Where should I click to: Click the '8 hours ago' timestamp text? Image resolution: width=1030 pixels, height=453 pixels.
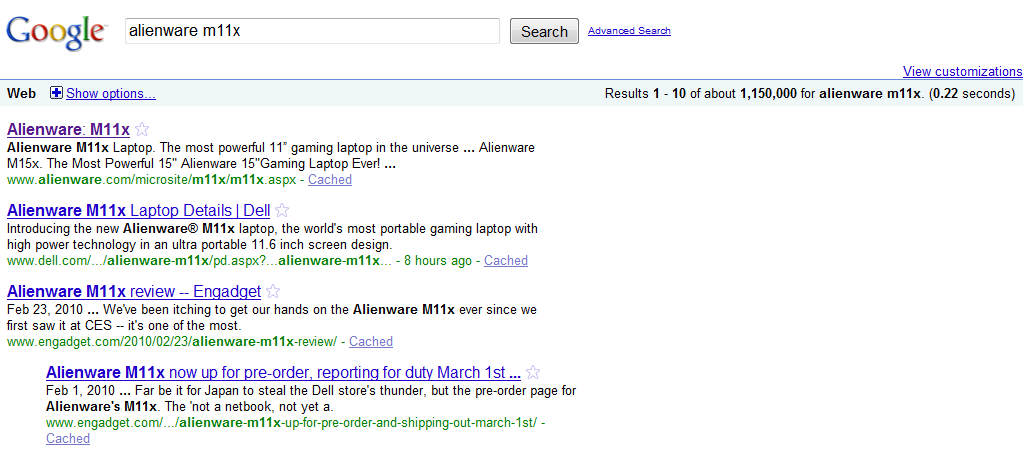[x=437, y=261]
